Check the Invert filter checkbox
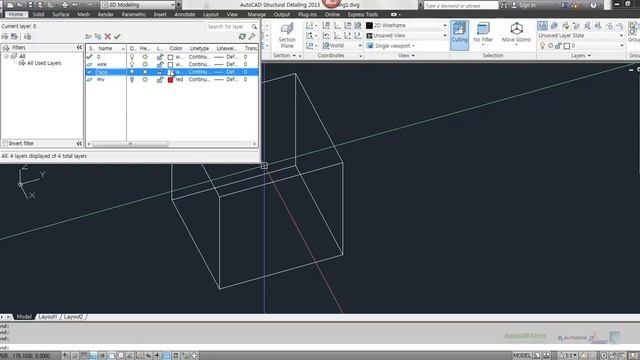This screenshot has width=640, height=360. click(x=5, y=144)
